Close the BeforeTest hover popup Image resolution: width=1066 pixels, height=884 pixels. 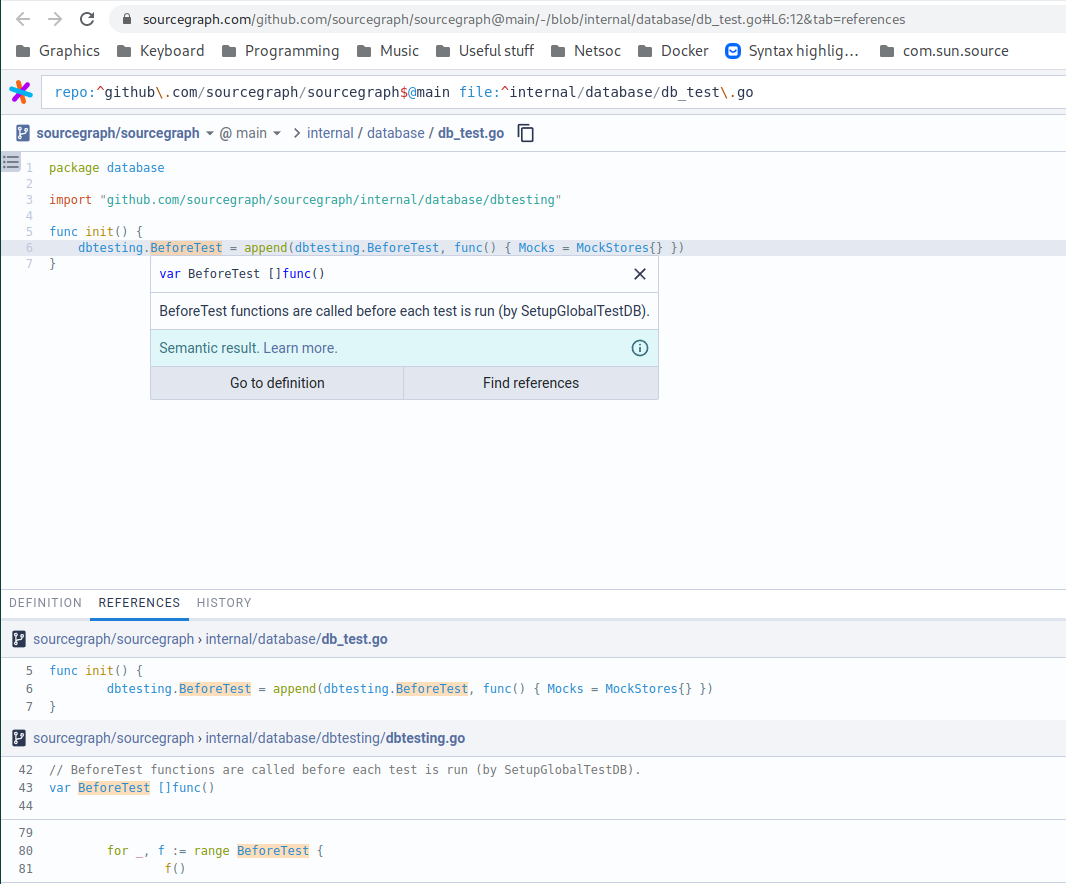click(640, 274)
